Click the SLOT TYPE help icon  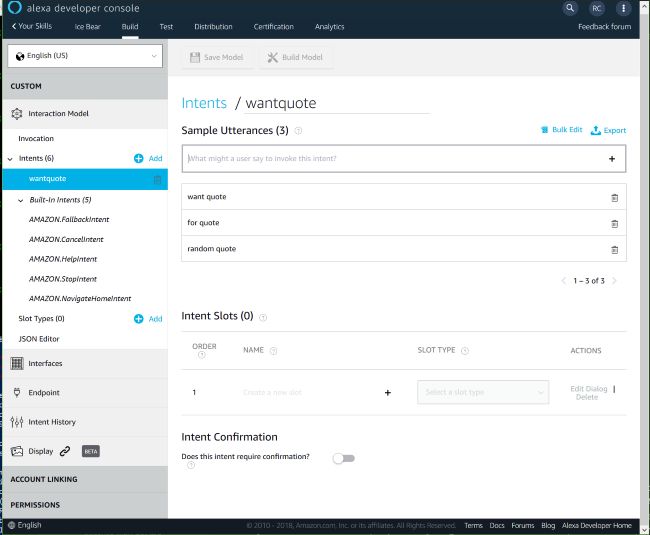465,351
